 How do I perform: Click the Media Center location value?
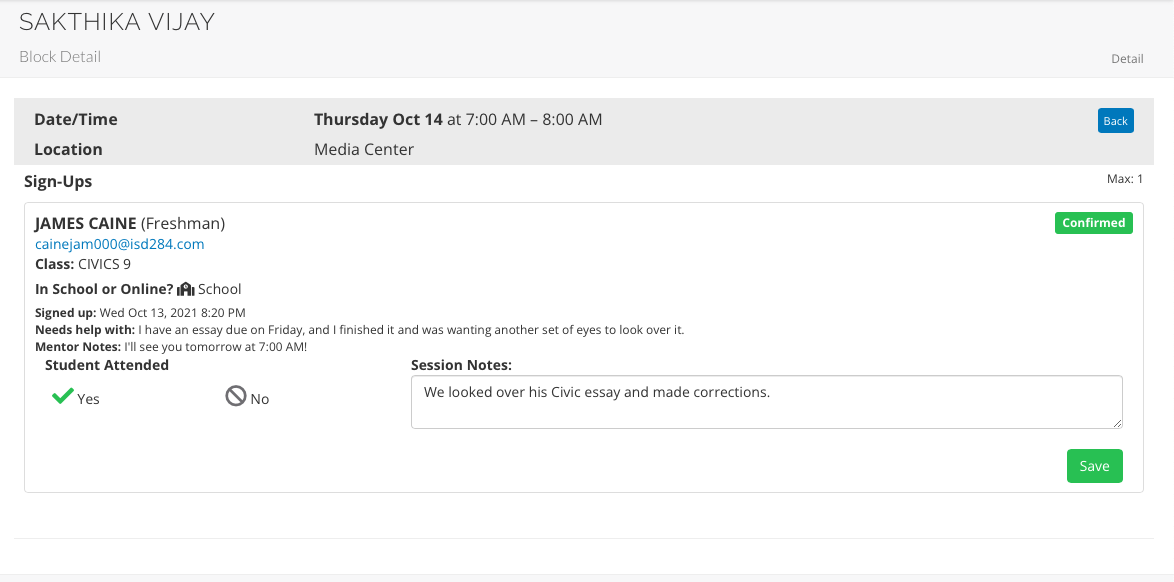pos(364,150)
